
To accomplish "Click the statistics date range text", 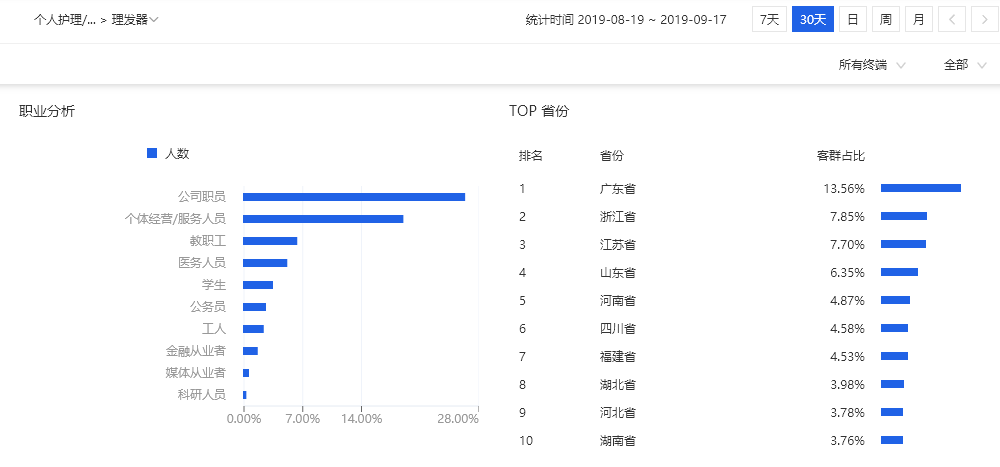I will pyautogui.click(x=625, y=19).
